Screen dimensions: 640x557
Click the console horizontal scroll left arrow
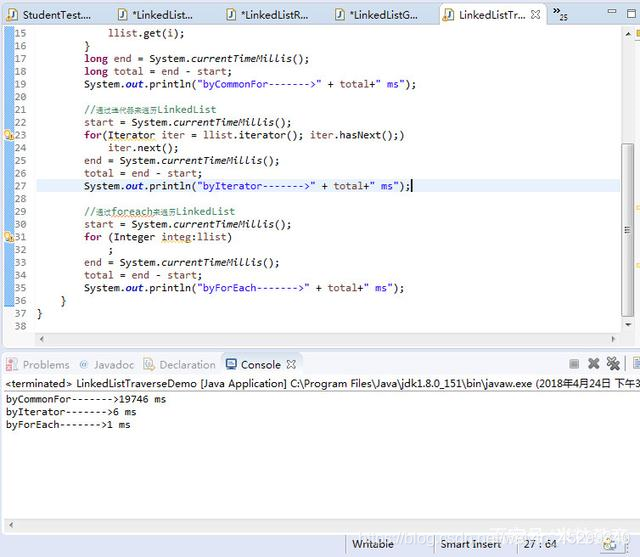pyautogui.click(x=11, y=525)
